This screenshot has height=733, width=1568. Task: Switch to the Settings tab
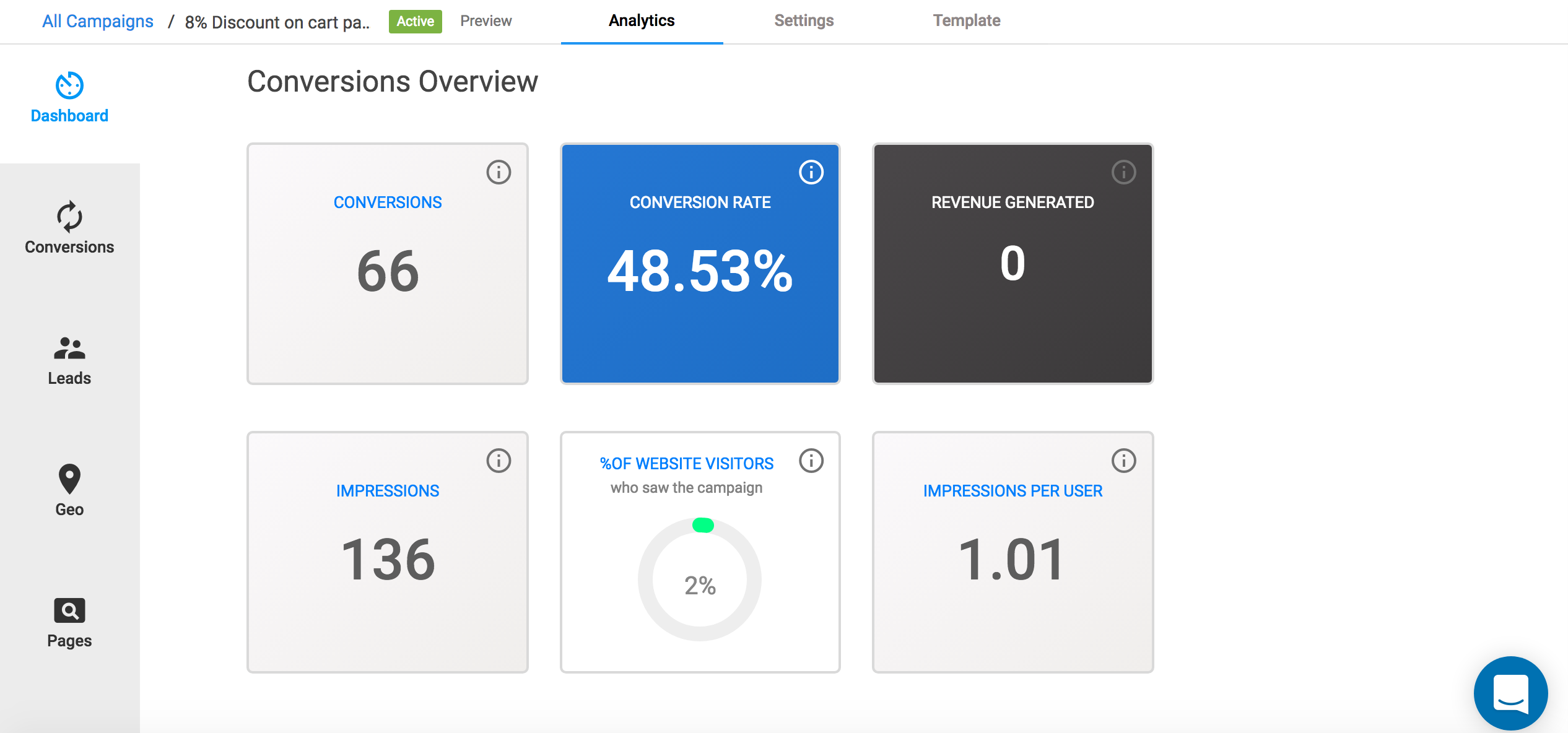(x=804, y=21)
